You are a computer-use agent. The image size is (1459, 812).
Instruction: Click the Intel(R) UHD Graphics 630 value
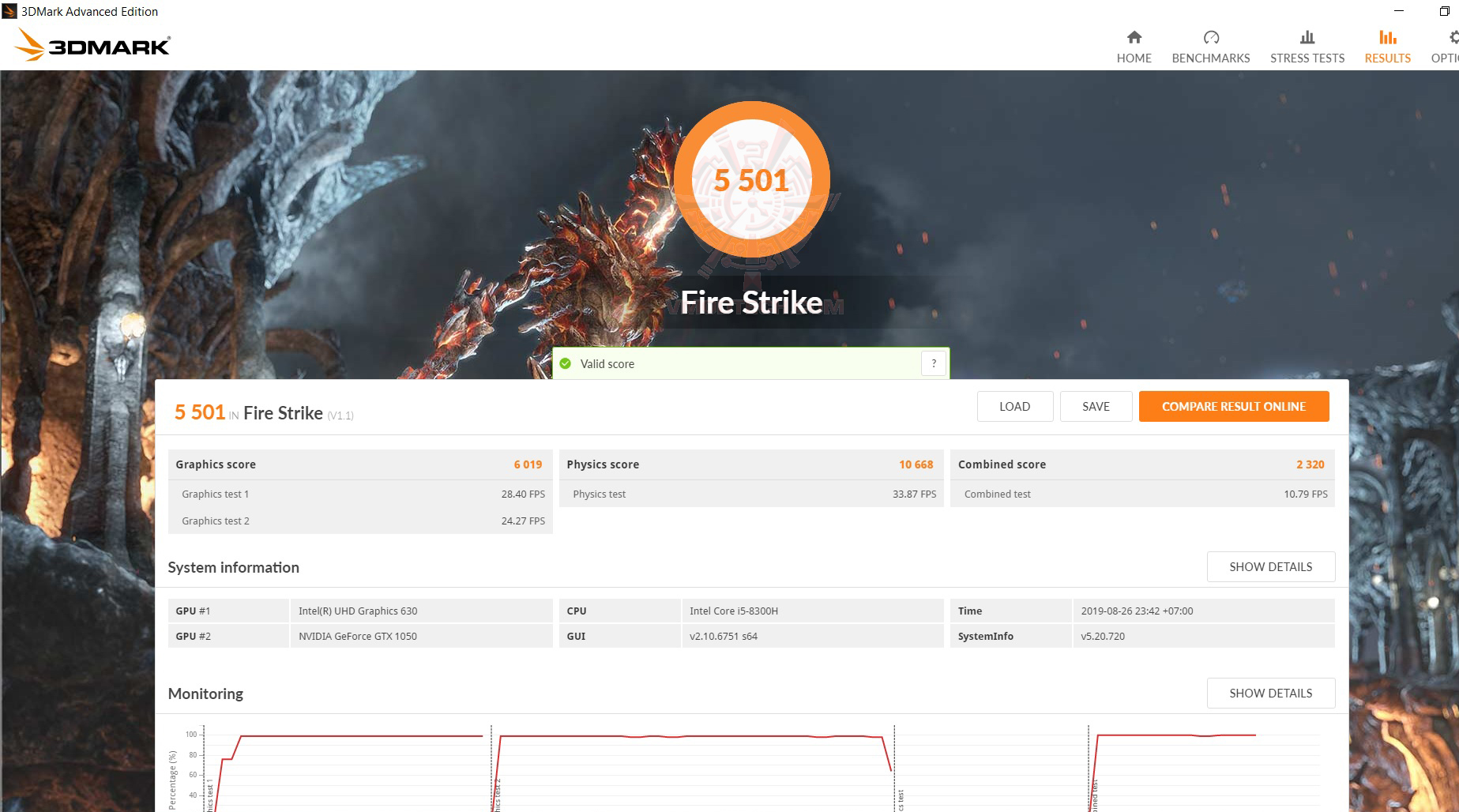pos(358,611)
